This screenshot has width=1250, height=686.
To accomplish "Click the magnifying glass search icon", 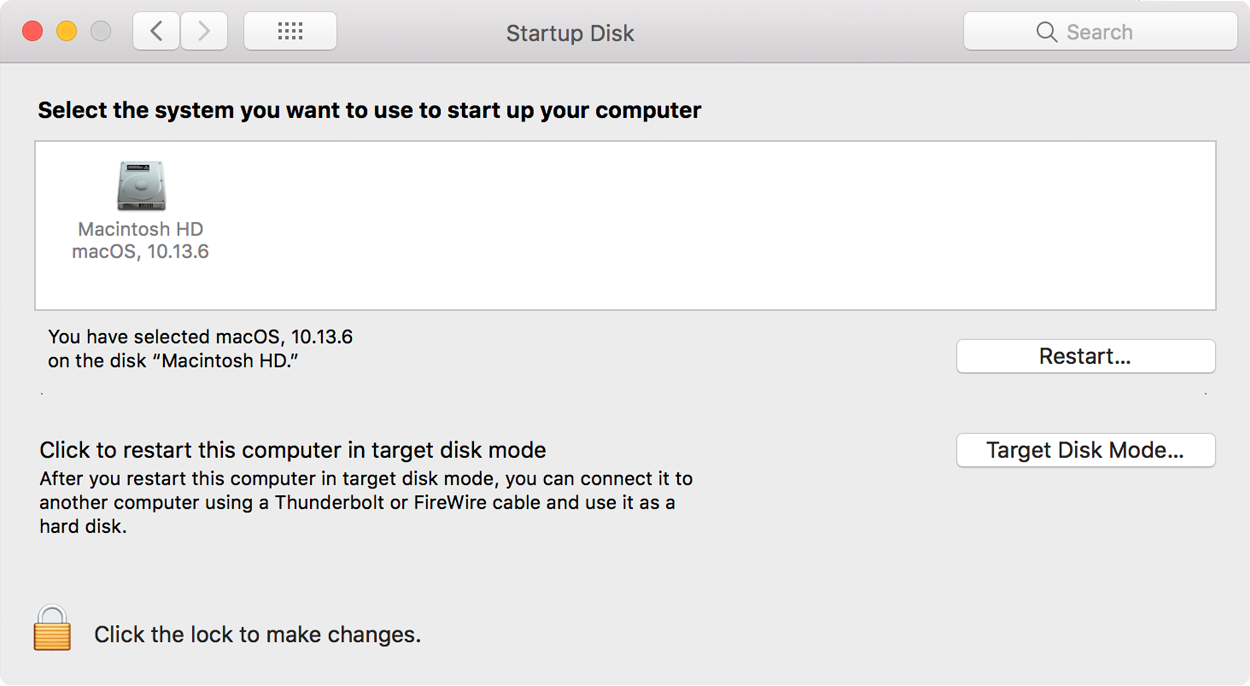I will (x=1046, y=32).
